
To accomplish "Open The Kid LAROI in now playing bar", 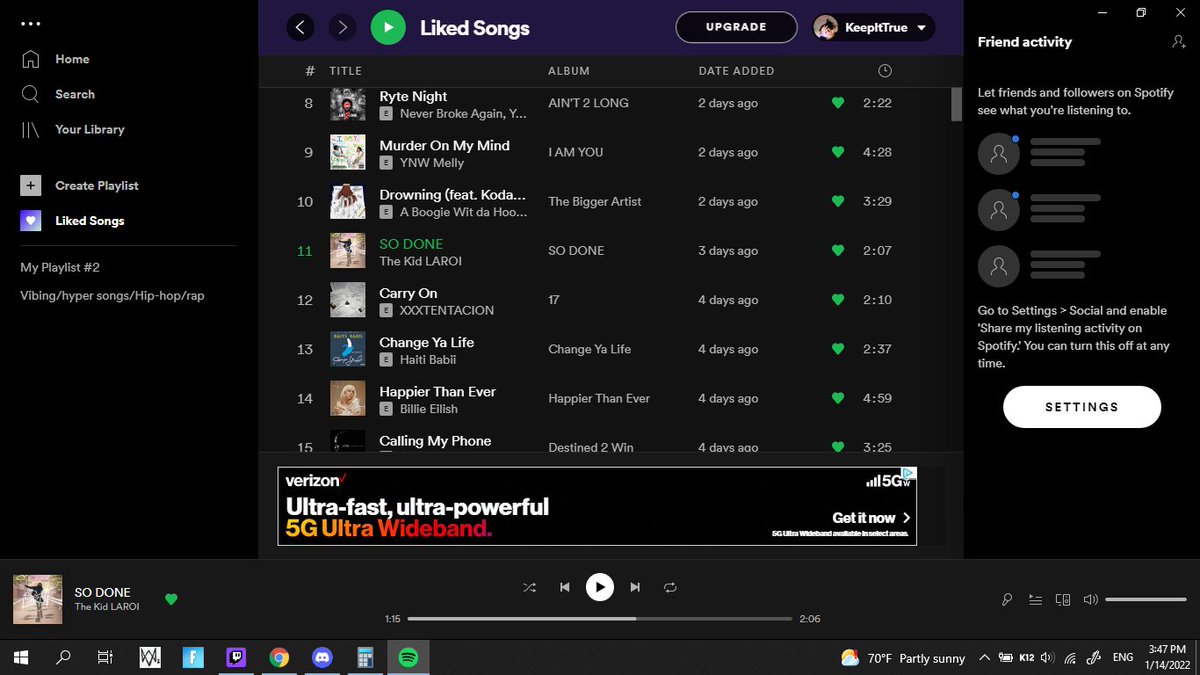I will (x=107, y=607).
